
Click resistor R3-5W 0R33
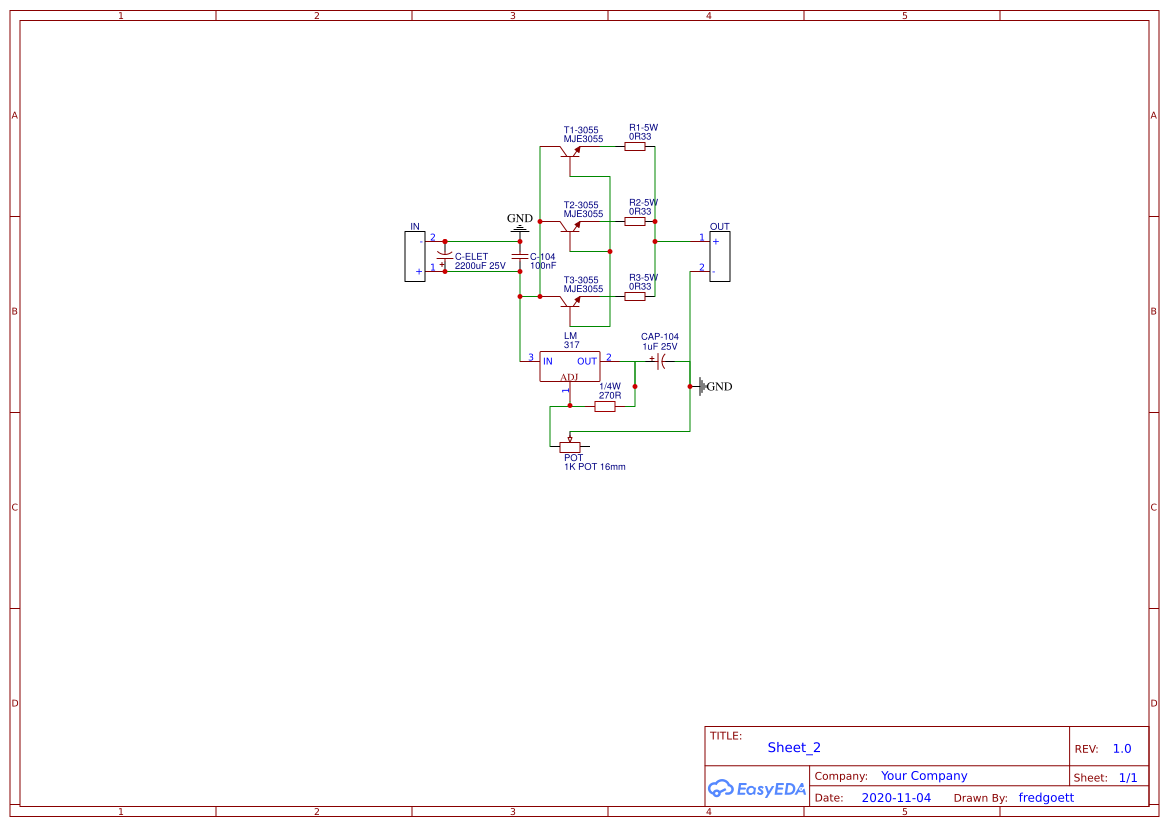point(636,296)
